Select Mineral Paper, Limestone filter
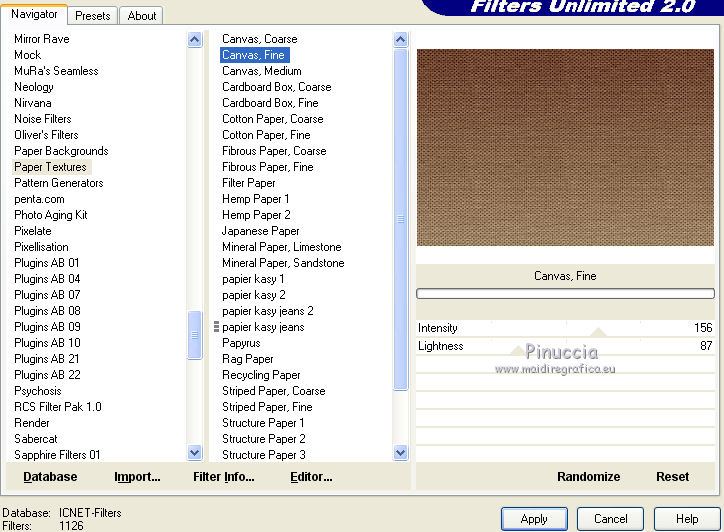The width and height of the screenshot is (724, 532). [x=282, y=247]
